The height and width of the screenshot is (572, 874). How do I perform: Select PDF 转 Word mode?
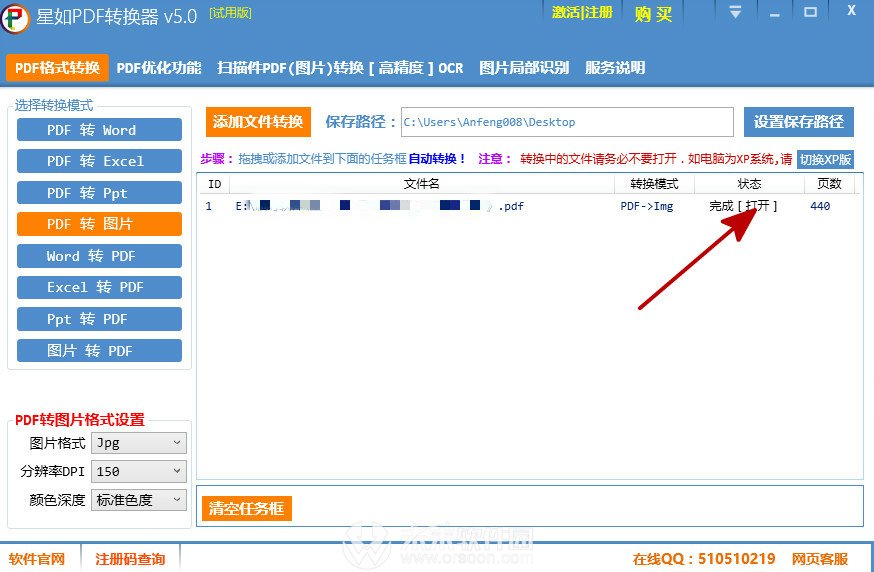[99, 130]
